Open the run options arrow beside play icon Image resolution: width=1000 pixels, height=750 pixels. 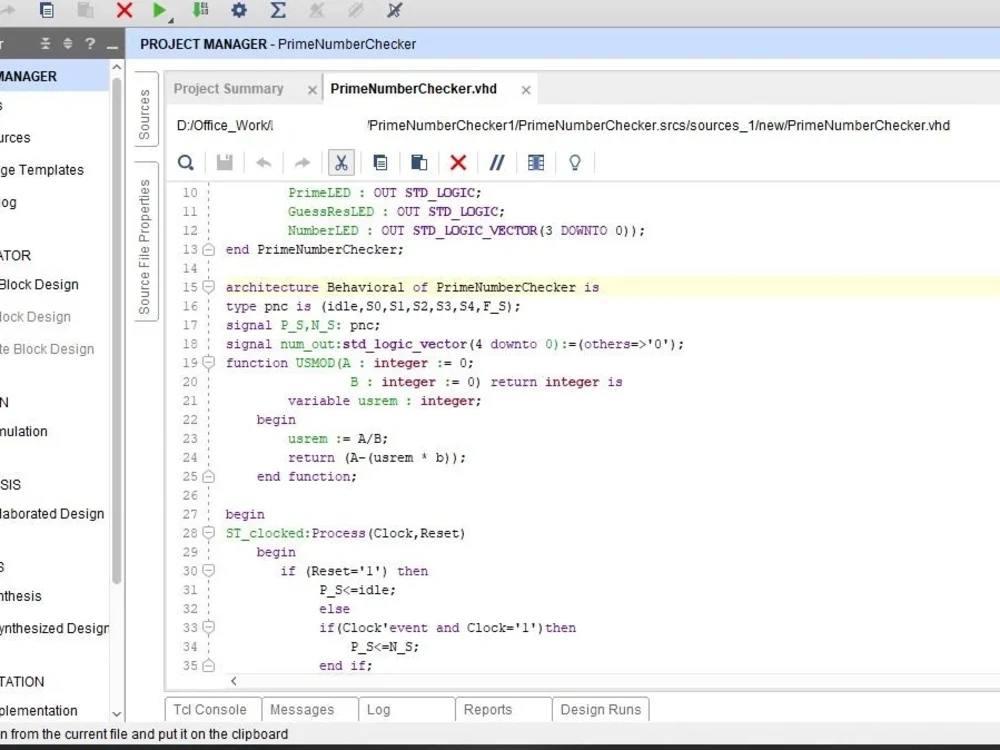click(171, 20)
